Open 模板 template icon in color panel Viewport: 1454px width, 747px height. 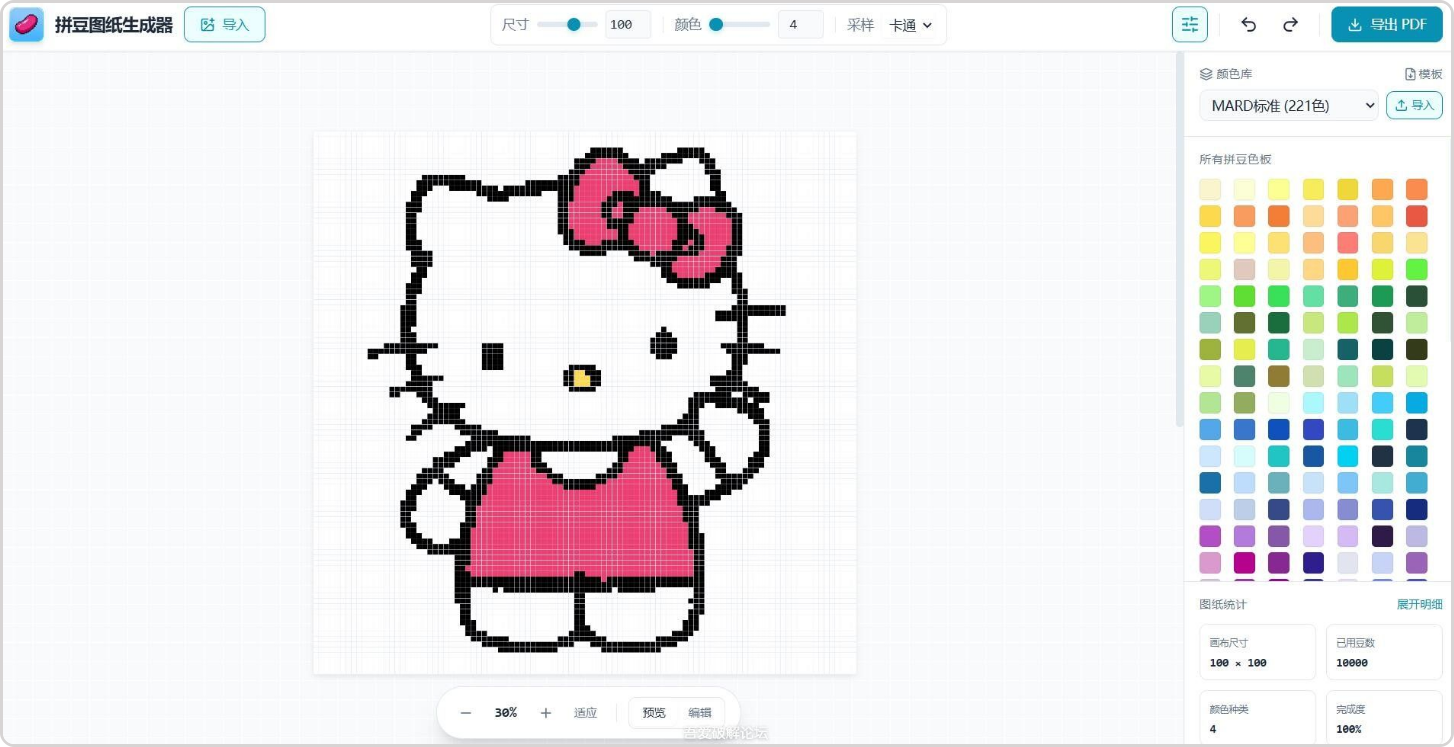(x=1423, y=74)
